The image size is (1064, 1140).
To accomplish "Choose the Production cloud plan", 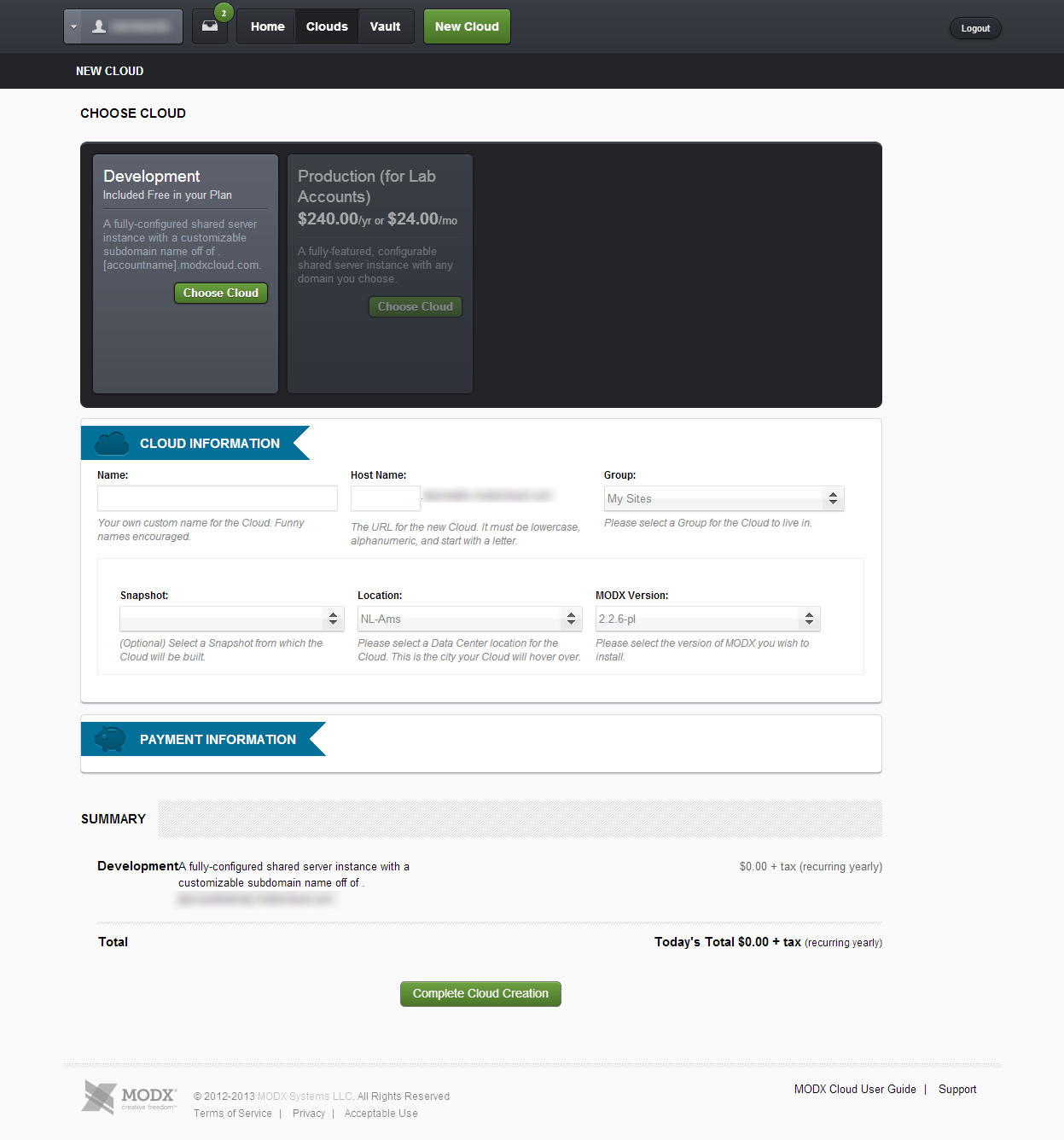I will tap(416, 306).
